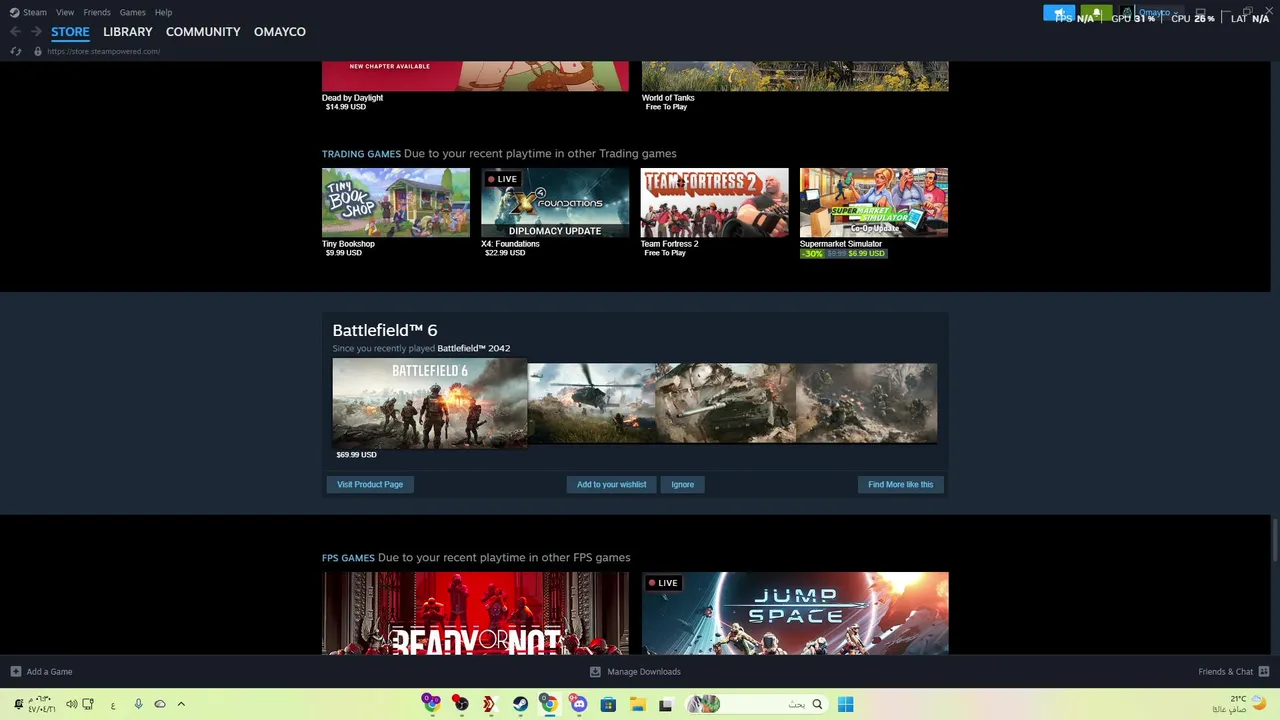Go back with the left arrow
This screenshot has height=720, width=1280.
(x=15, y=32)
